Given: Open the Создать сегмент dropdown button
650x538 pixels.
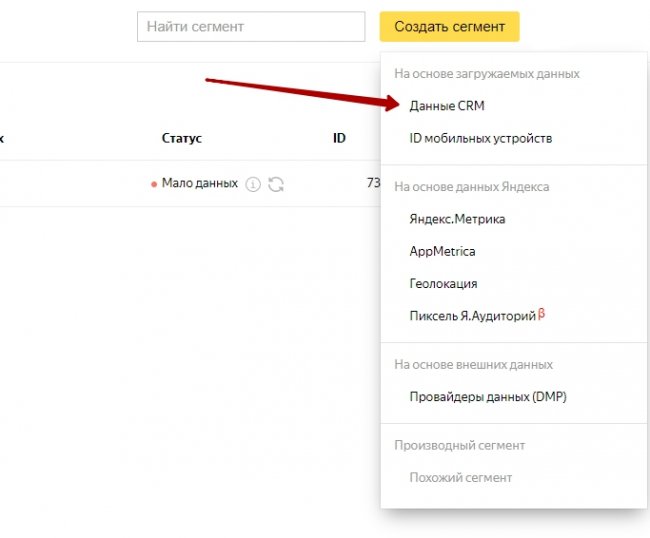Looking at the screenshot, I should 449,27.
